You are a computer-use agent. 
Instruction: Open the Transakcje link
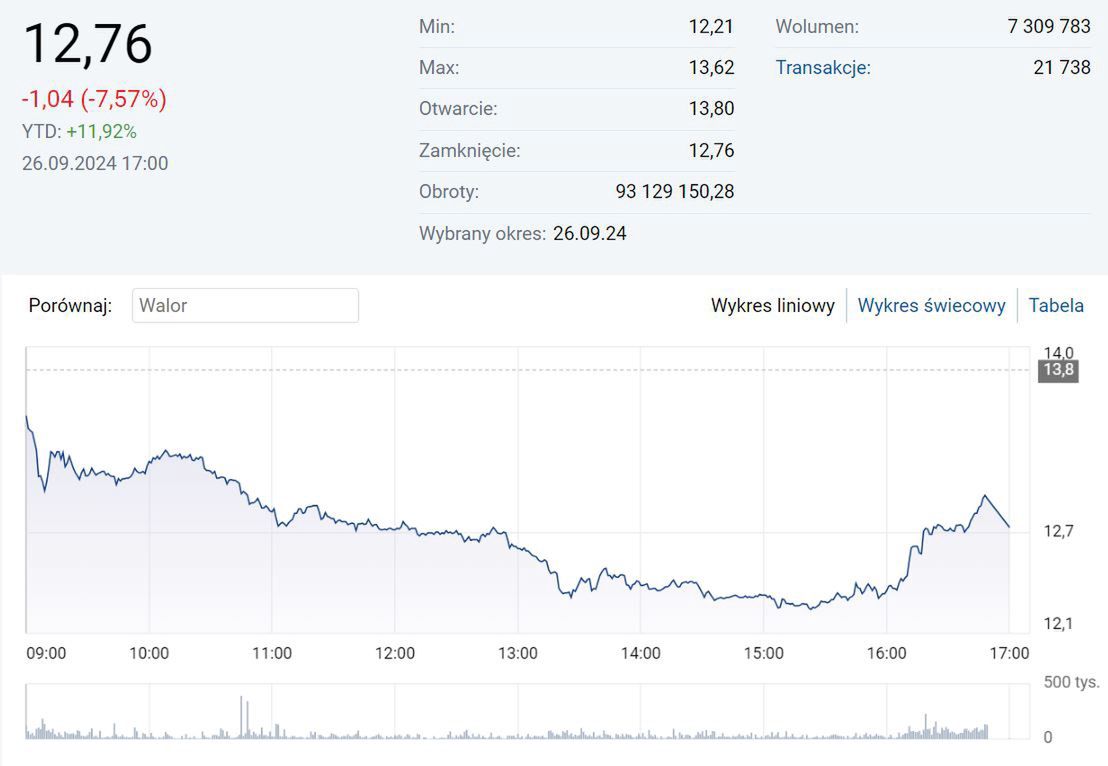click(823, 68)
